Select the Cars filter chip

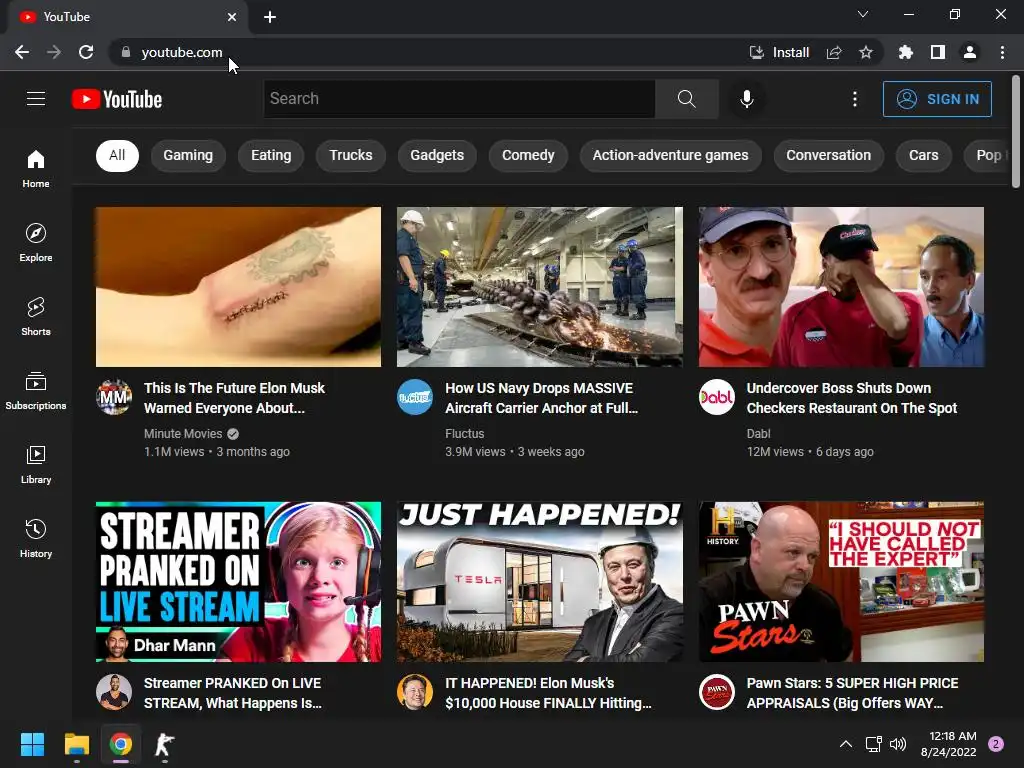(923, 155)
